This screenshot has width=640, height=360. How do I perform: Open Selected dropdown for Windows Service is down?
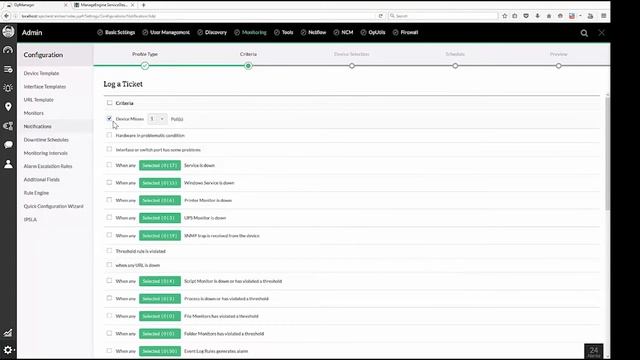tap(160, 183)
